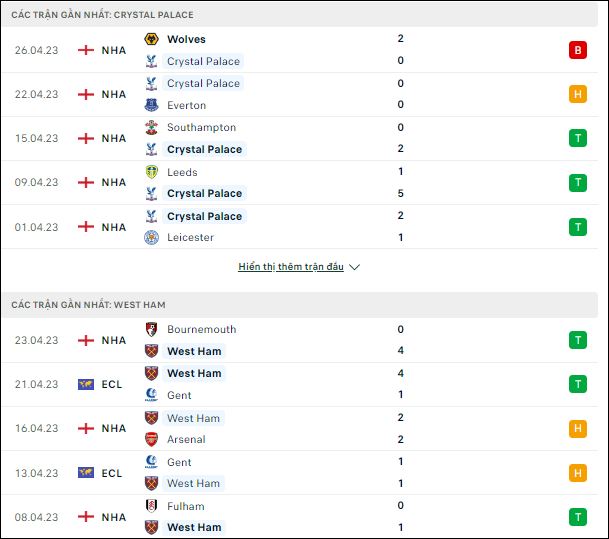Open the Crystal Palace link in Leeds match

point(204,193)
